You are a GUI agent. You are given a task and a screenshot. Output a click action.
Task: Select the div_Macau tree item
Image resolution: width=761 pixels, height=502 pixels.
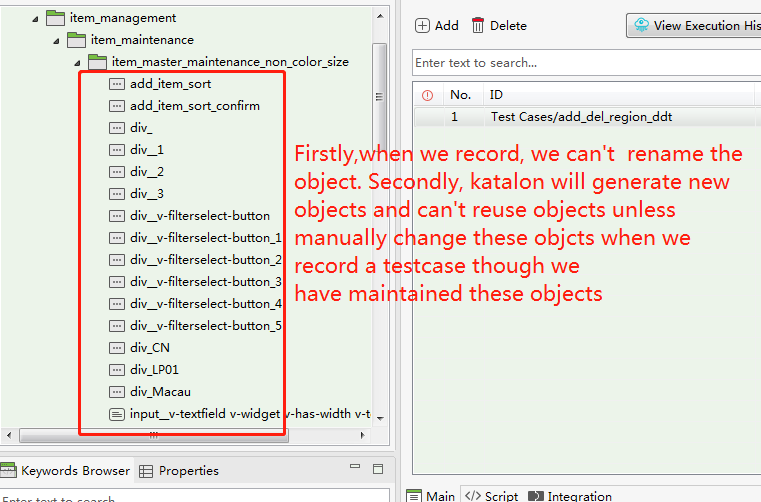pos(160,392)
